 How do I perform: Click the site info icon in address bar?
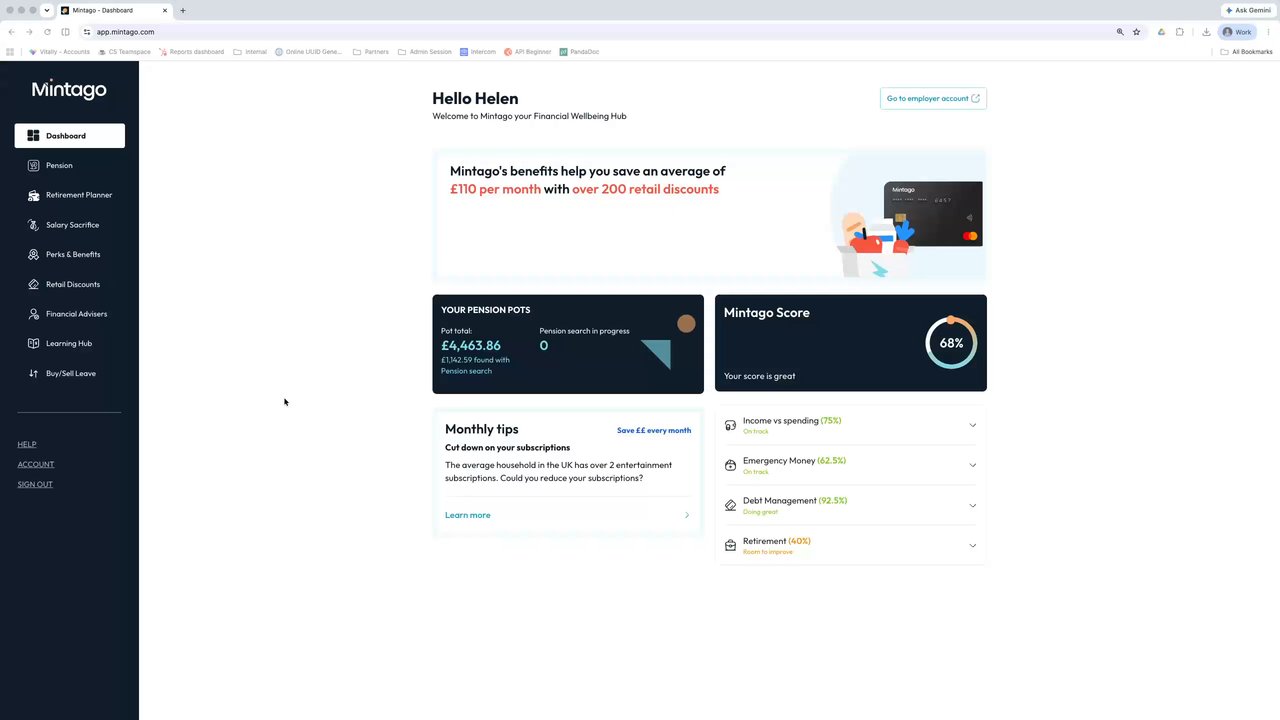[x=87, y=32]
